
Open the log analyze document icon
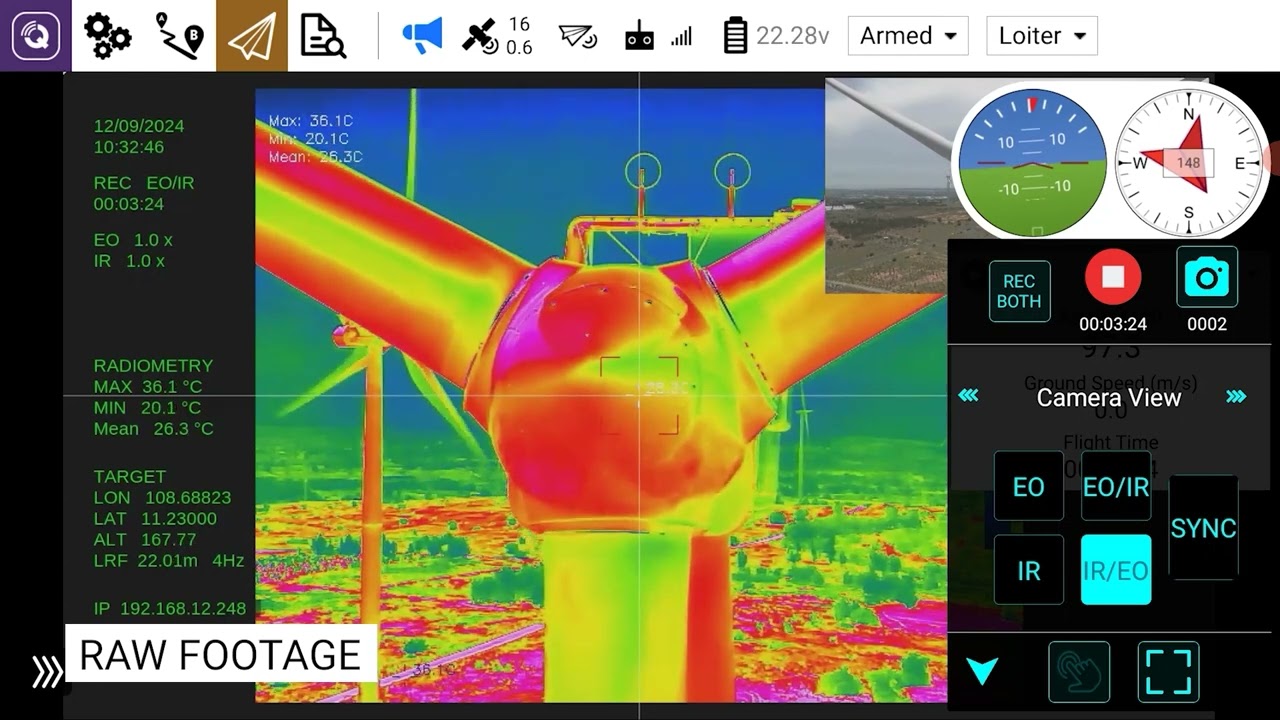323,36
